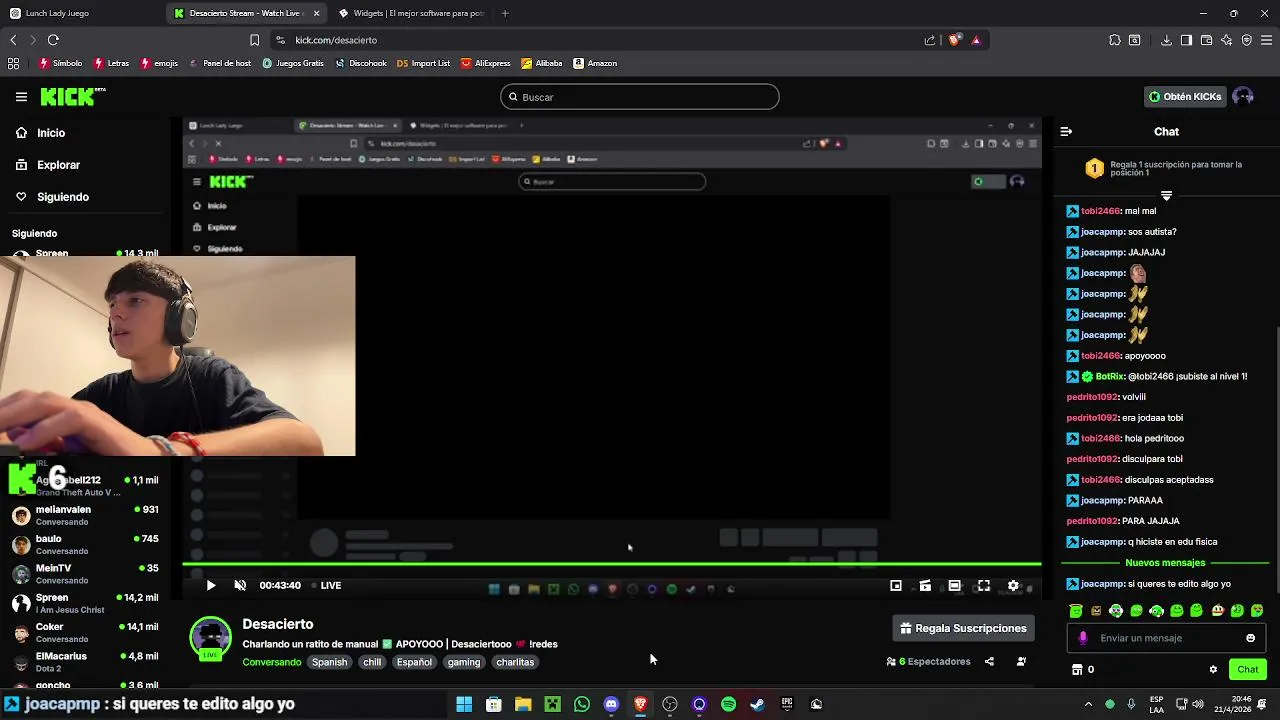
Task: Open the Kick hamburger menu
Action: (x=21, y=97)
